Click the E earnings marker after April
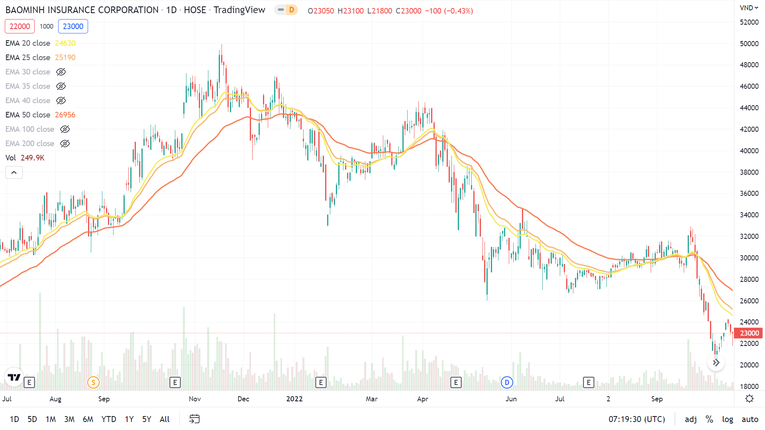 click(456, 382)
